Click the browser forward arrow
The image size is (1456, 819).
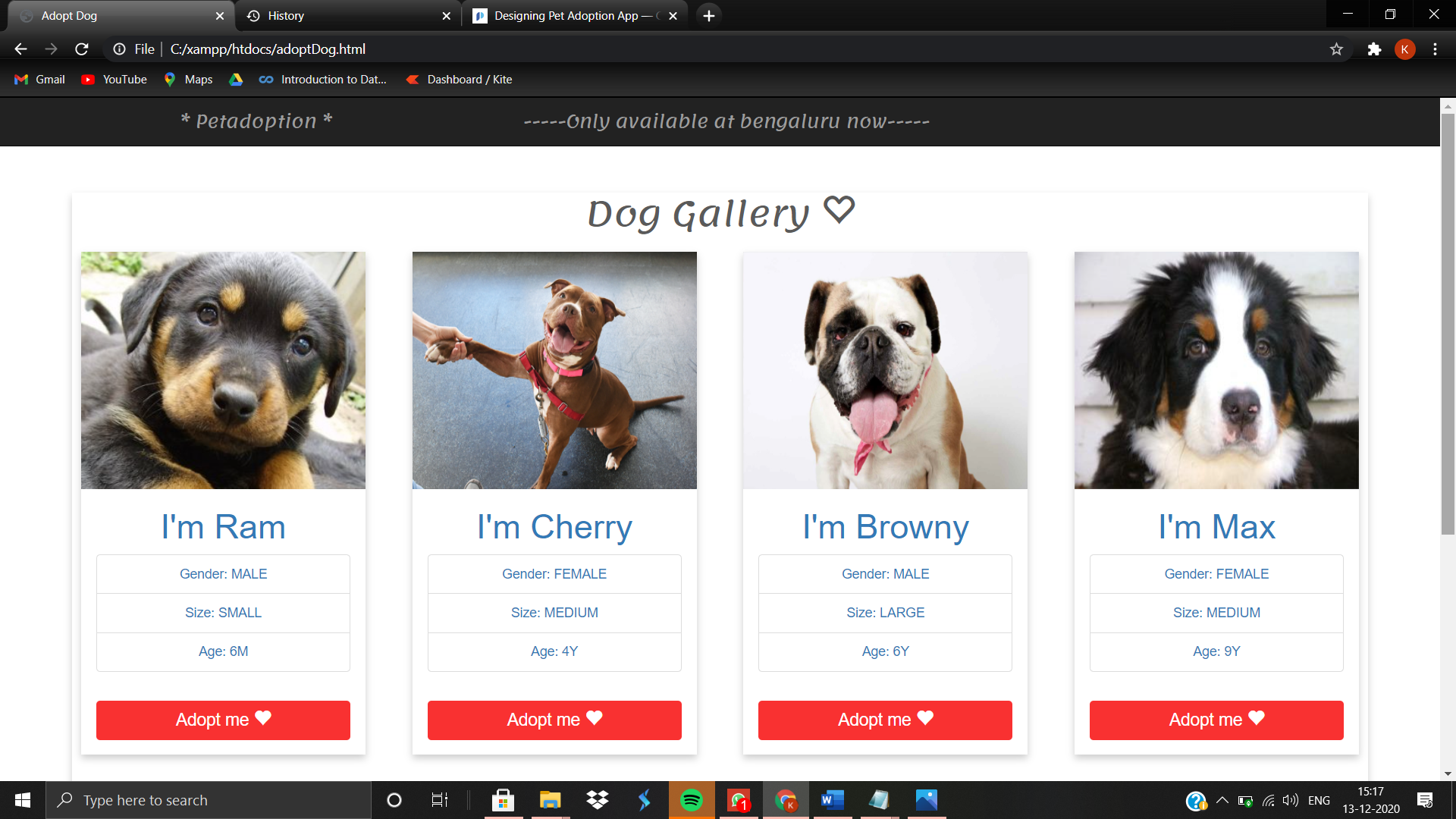tap(51, 49)
